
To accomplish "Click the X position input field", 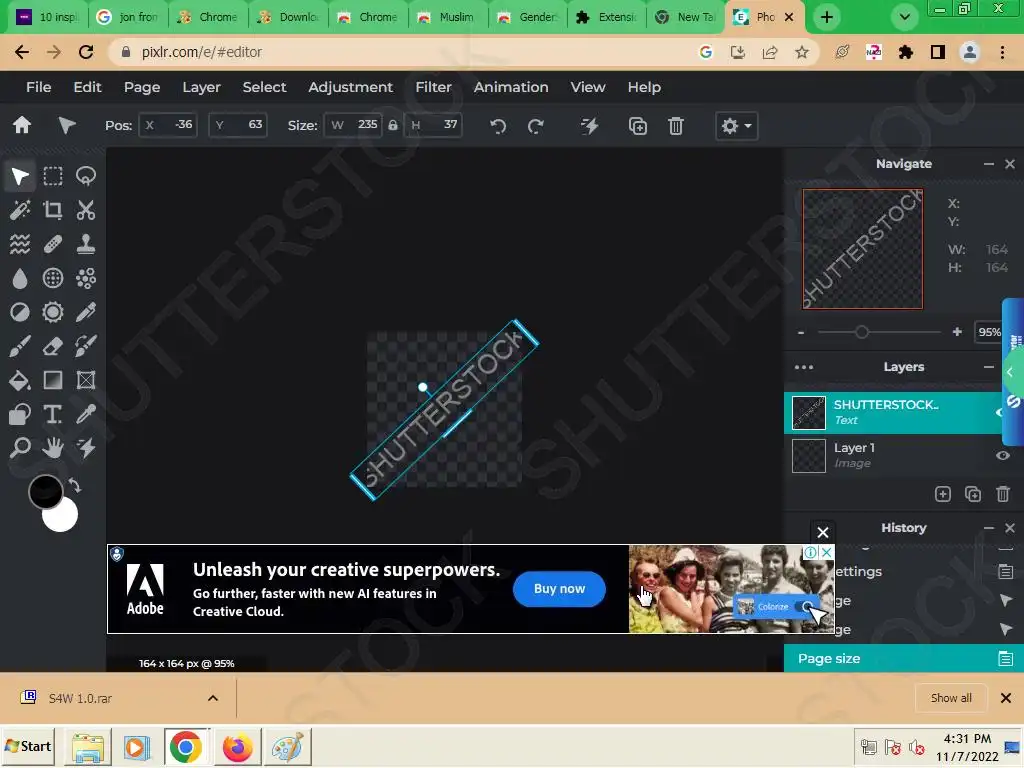I will (168, 125).
